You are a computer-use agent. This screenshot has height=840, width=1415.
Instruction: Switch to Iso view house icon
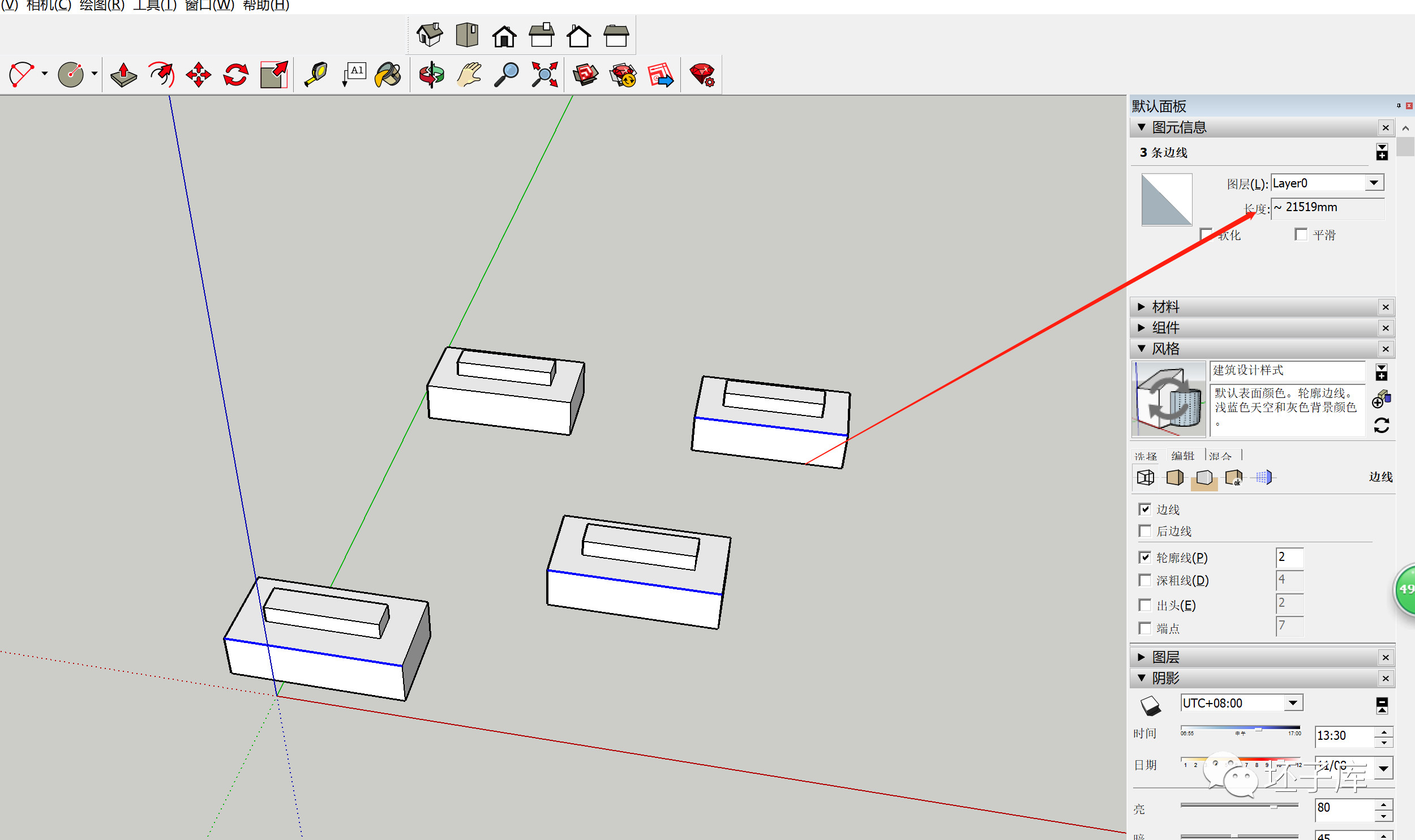430,35
